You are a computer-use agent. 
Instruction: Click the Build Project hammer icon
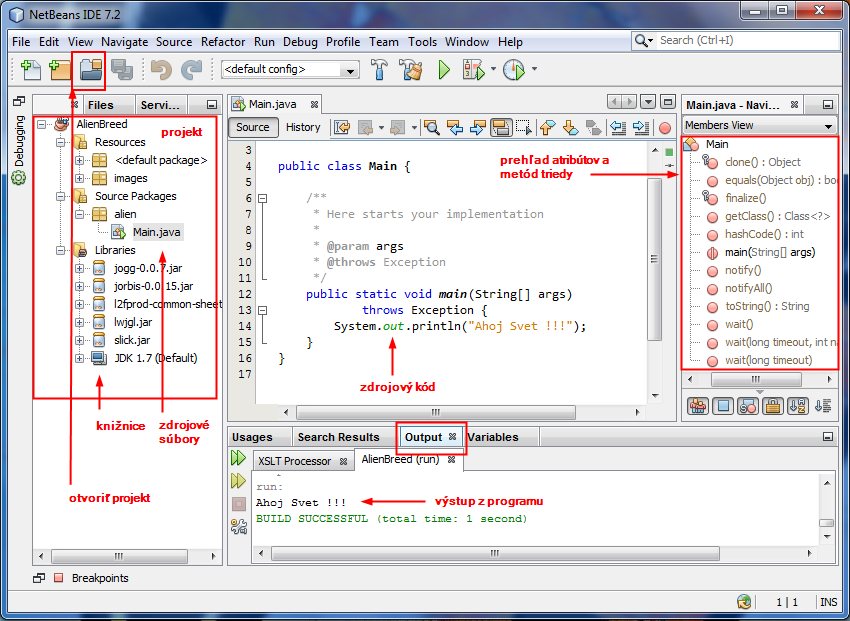379,69
